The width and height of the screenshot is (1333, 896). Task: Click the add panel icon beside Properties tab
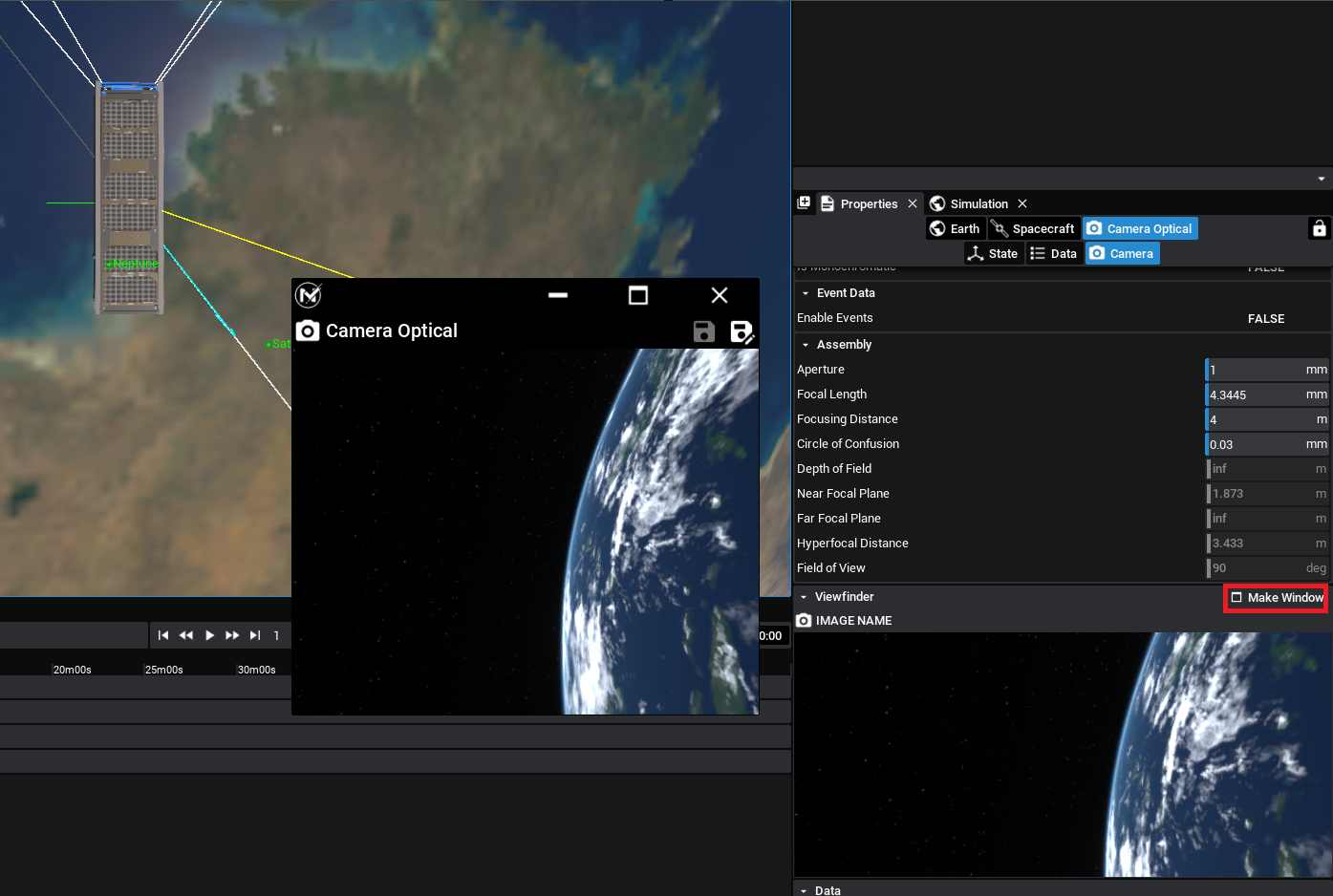pyautogui.click(x=804, y=203)
